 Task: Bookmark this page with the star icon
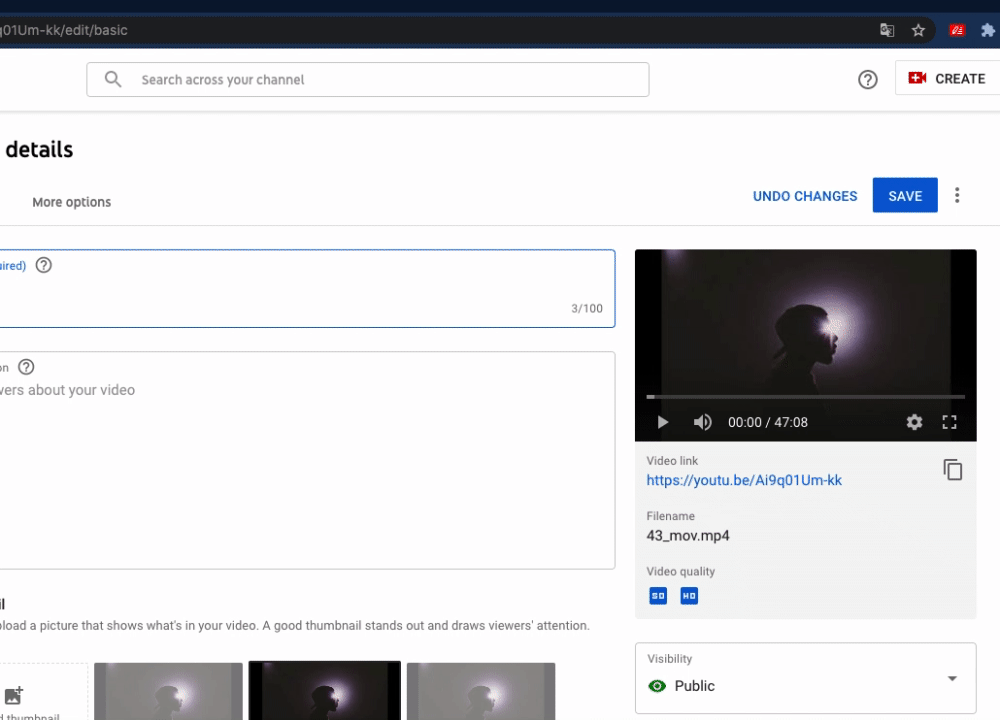coord(918,30)
